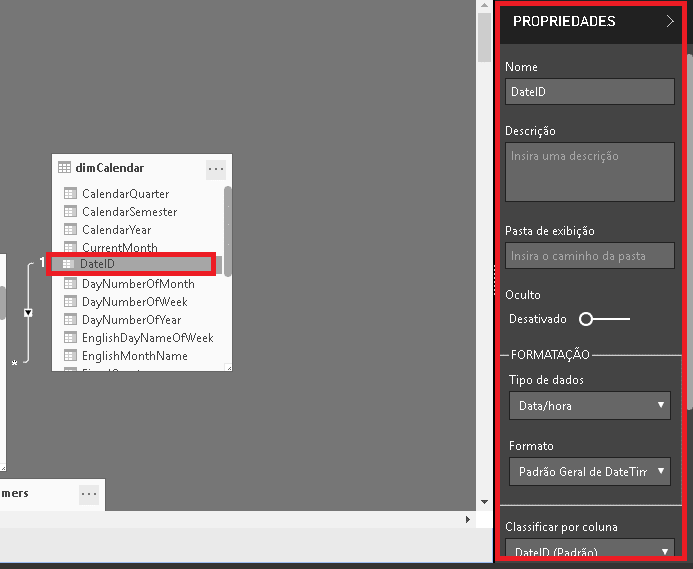Click the dimCalendar field list scrollbar
Viewport: 693px width, 569px height.
(x=228, y=231)
